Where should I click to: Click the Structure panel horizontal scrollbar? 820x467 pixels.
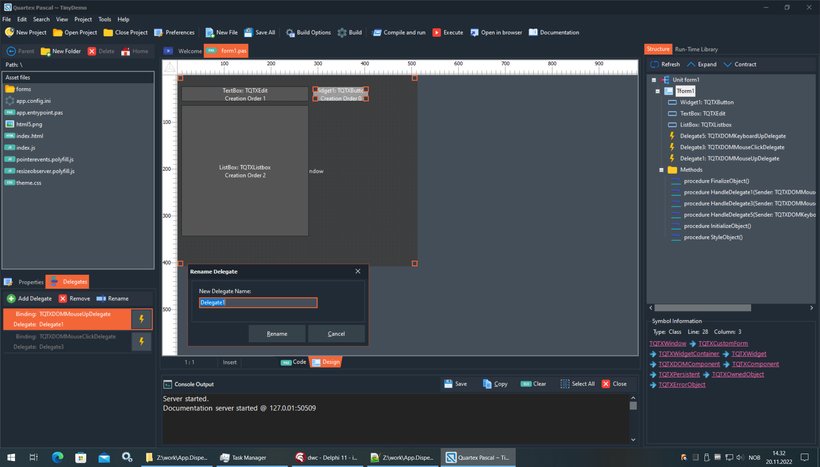(x=702, y=308)
